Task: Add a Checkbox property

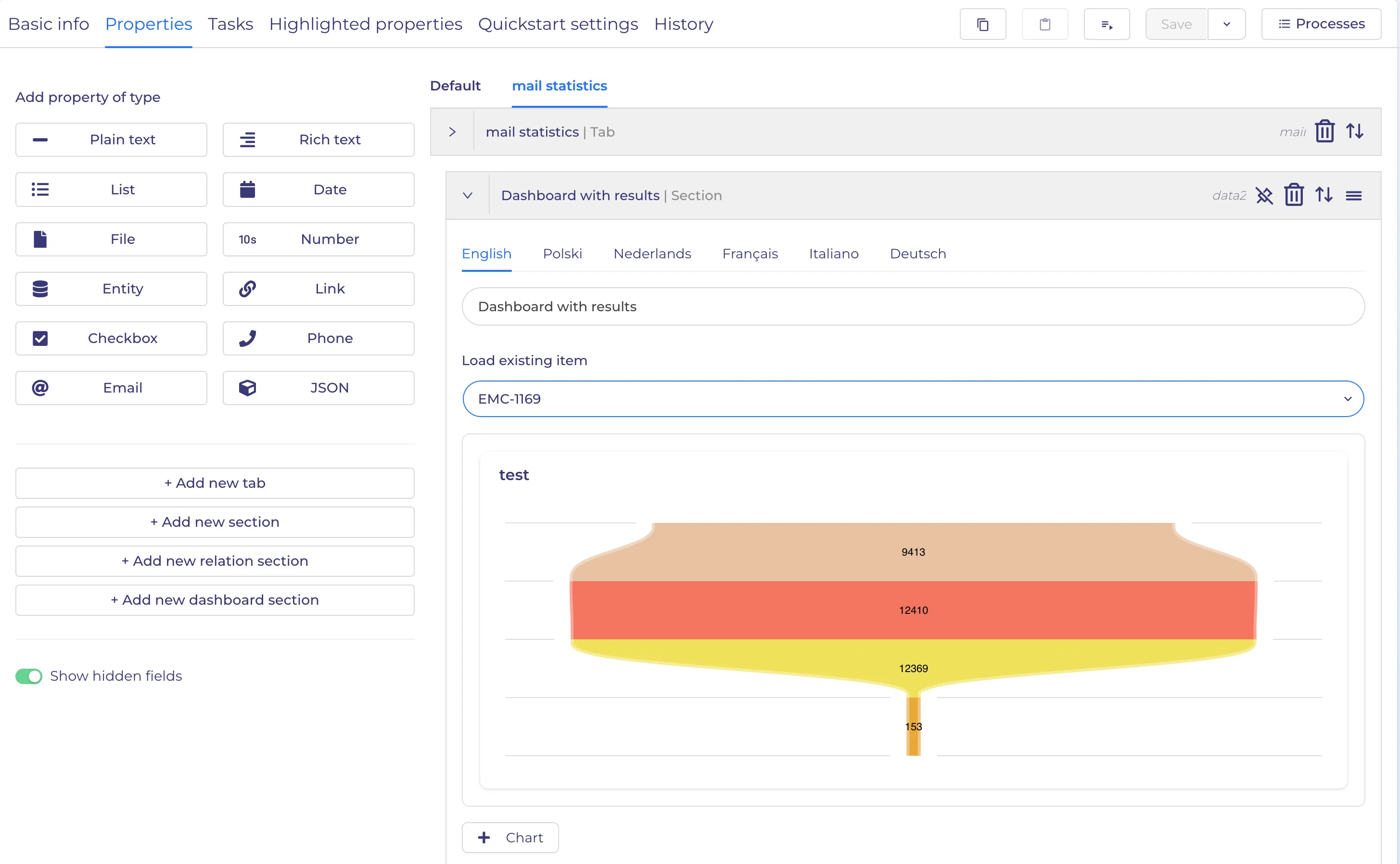Action: click(112, 338)
